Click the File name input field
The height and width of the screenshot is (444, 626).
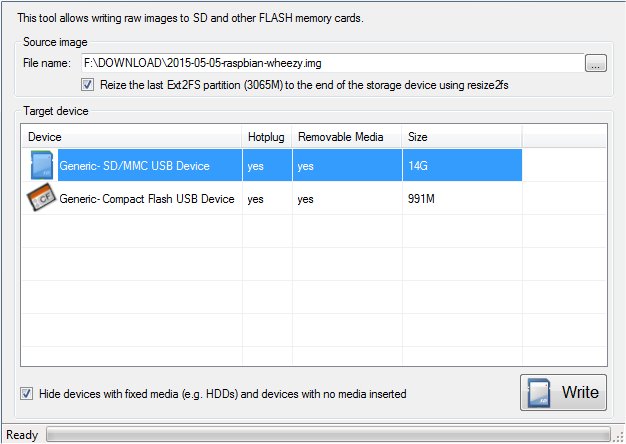click(330, 64)
